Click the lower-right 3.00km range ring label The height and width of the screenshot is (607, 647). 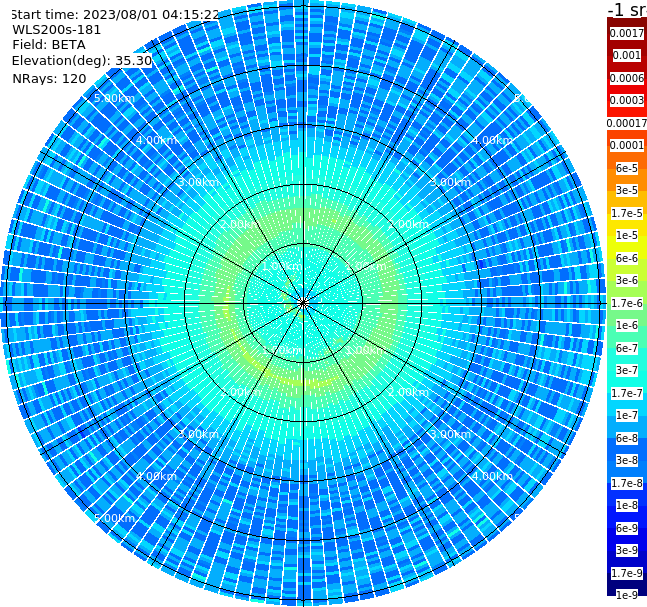point(450,434)
